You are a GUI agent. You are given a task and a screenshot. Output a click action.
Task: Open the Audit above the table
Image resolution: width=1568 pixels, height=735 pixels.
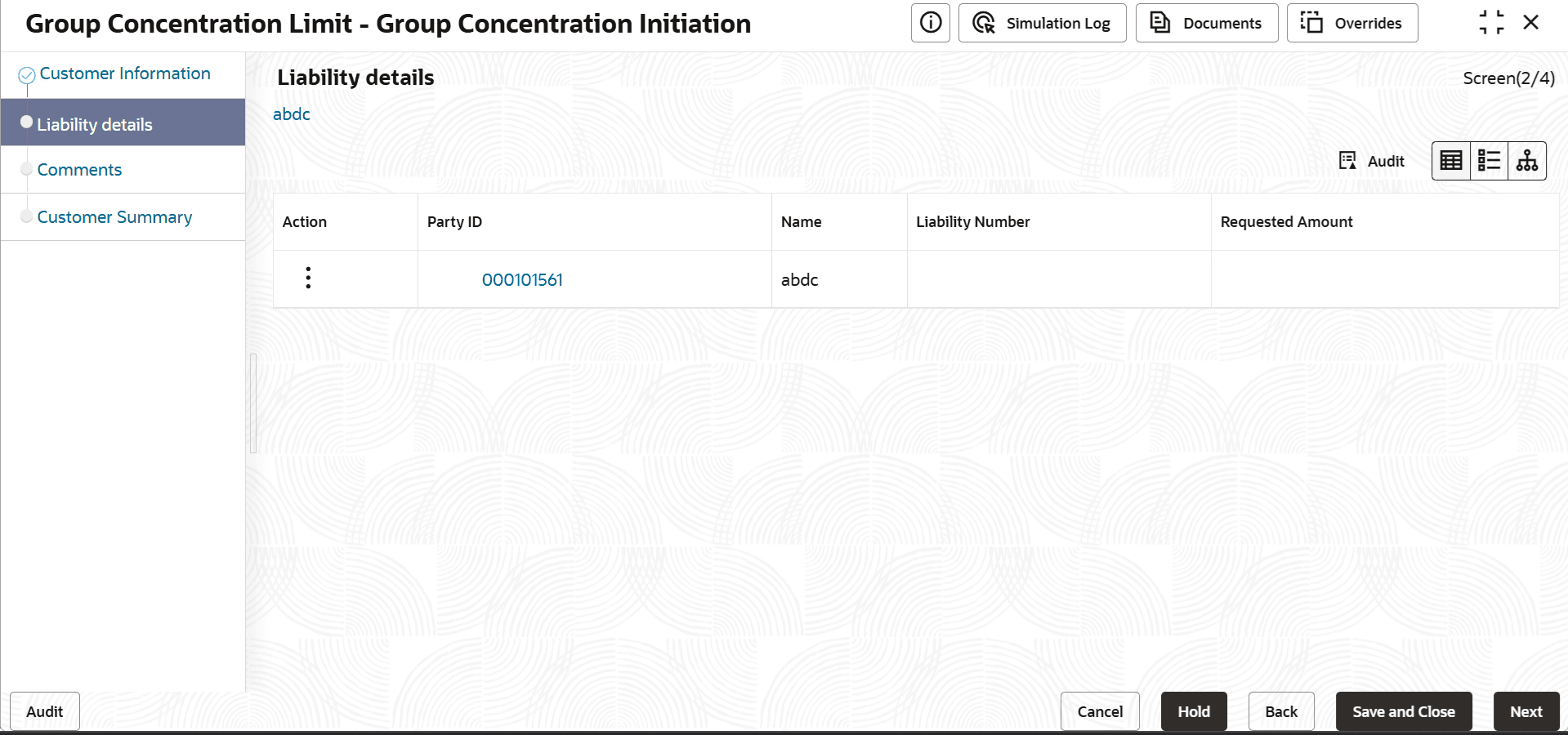point(1372,161)
